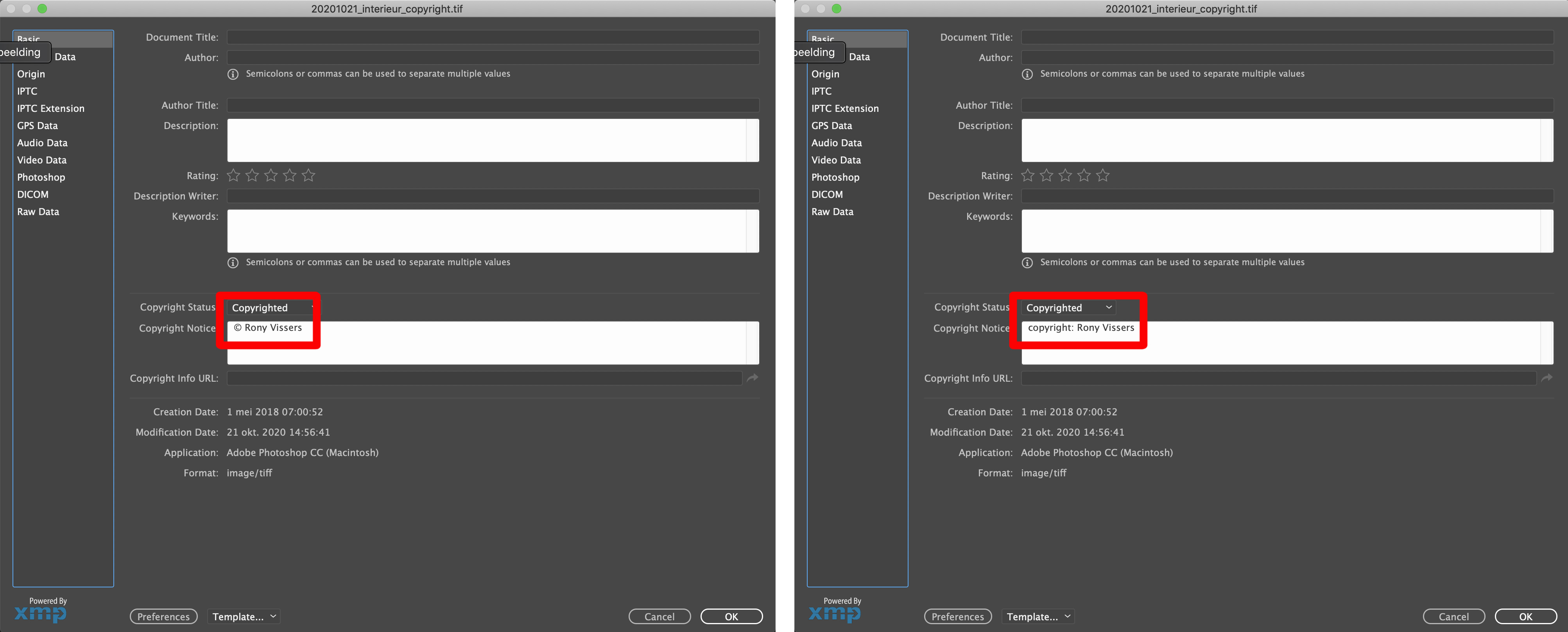Open the GPS Data section in left sidebar

37,126
